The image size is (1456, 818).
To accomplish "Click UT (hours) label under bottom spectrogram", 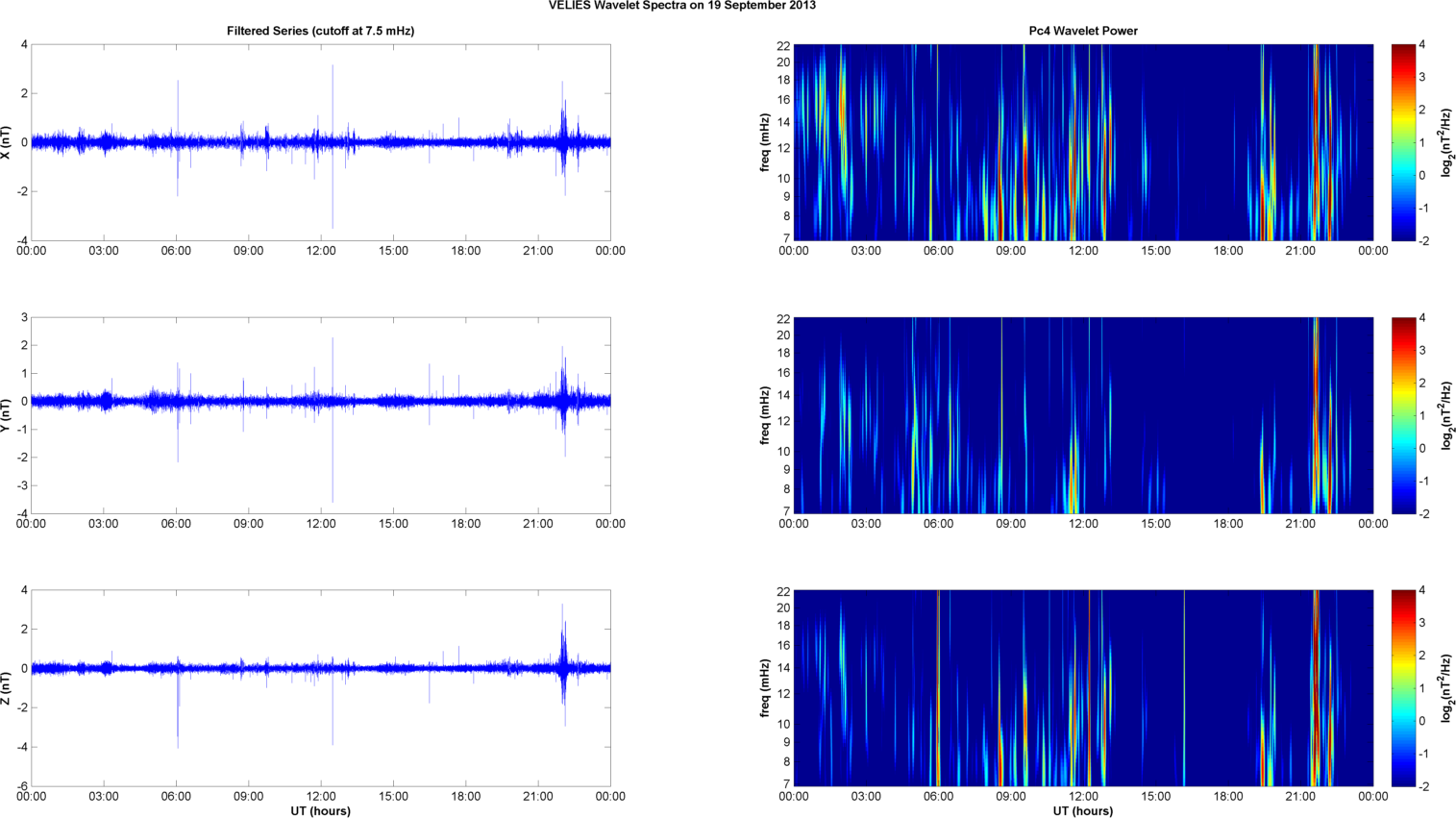I will (x=1082, y=810).
